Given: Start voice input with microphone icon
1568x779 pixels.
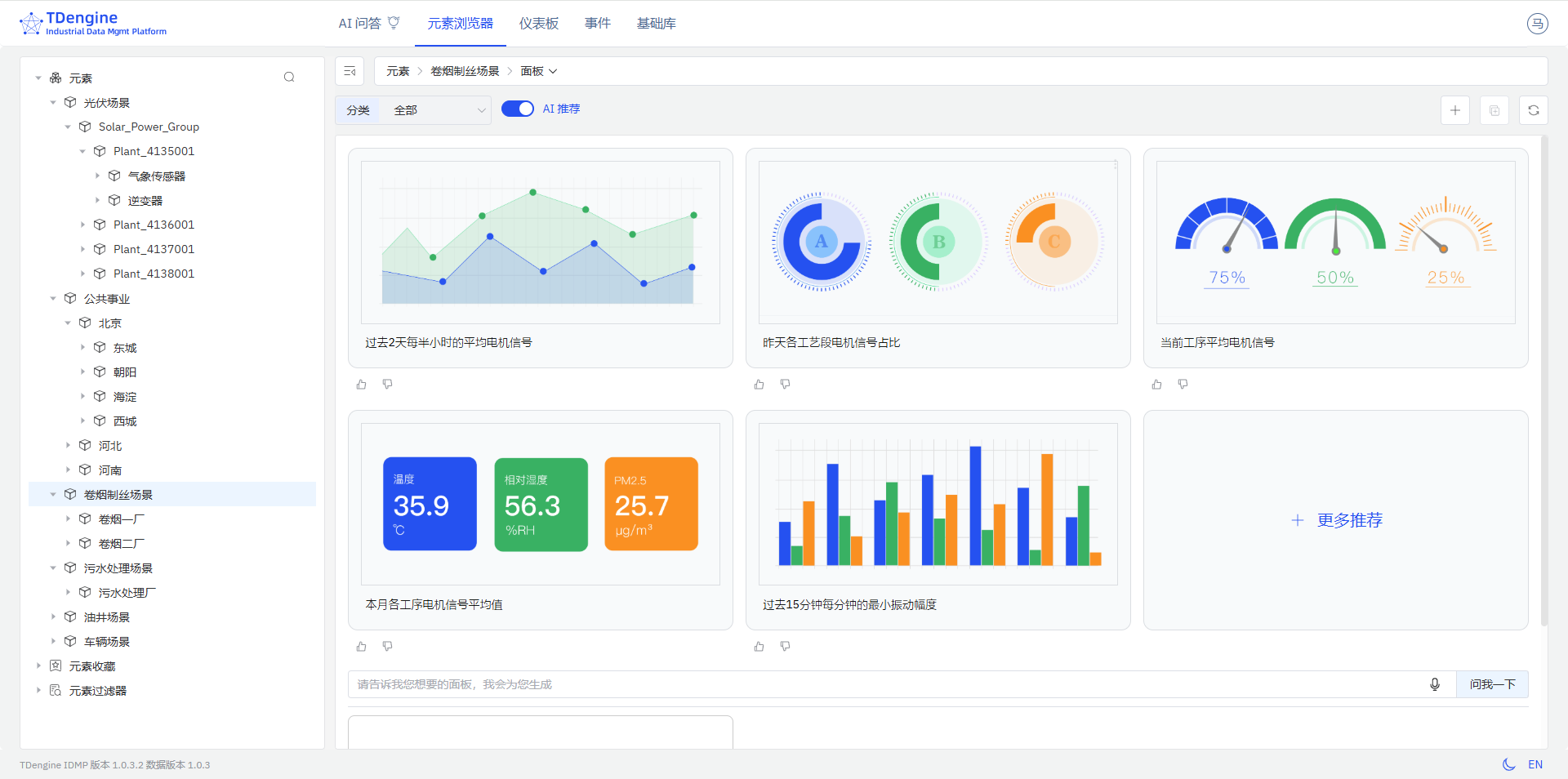Looking at the screenshot, I should pos(1435,684).
